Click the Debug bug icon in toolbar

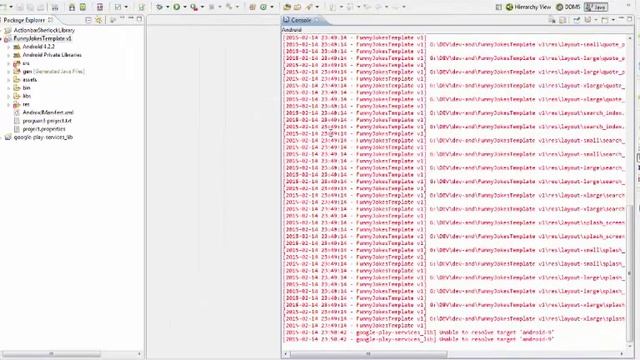tap(160, 7)
